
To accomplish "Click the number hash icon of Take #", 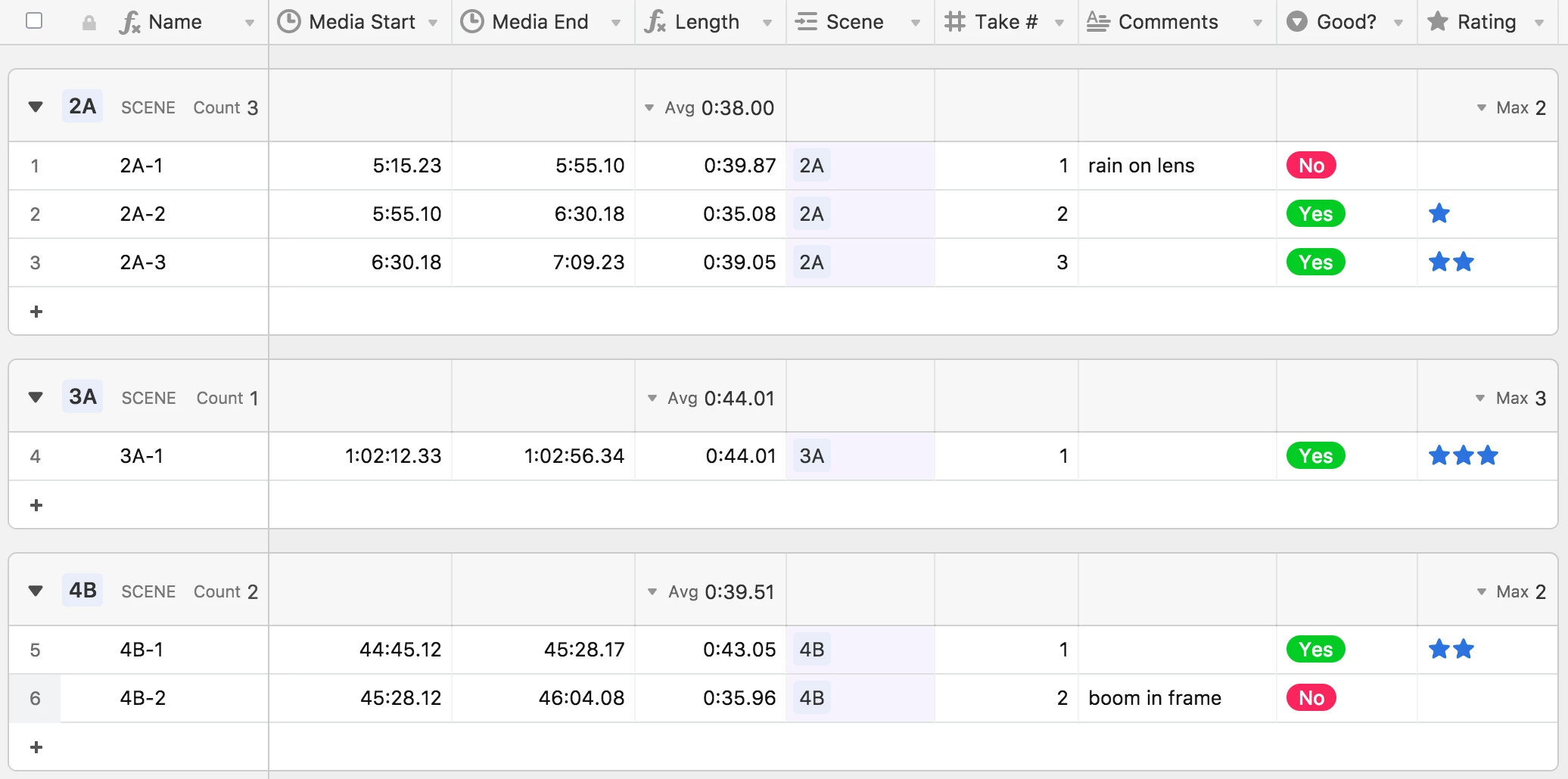I will click(x=955, y=22).
